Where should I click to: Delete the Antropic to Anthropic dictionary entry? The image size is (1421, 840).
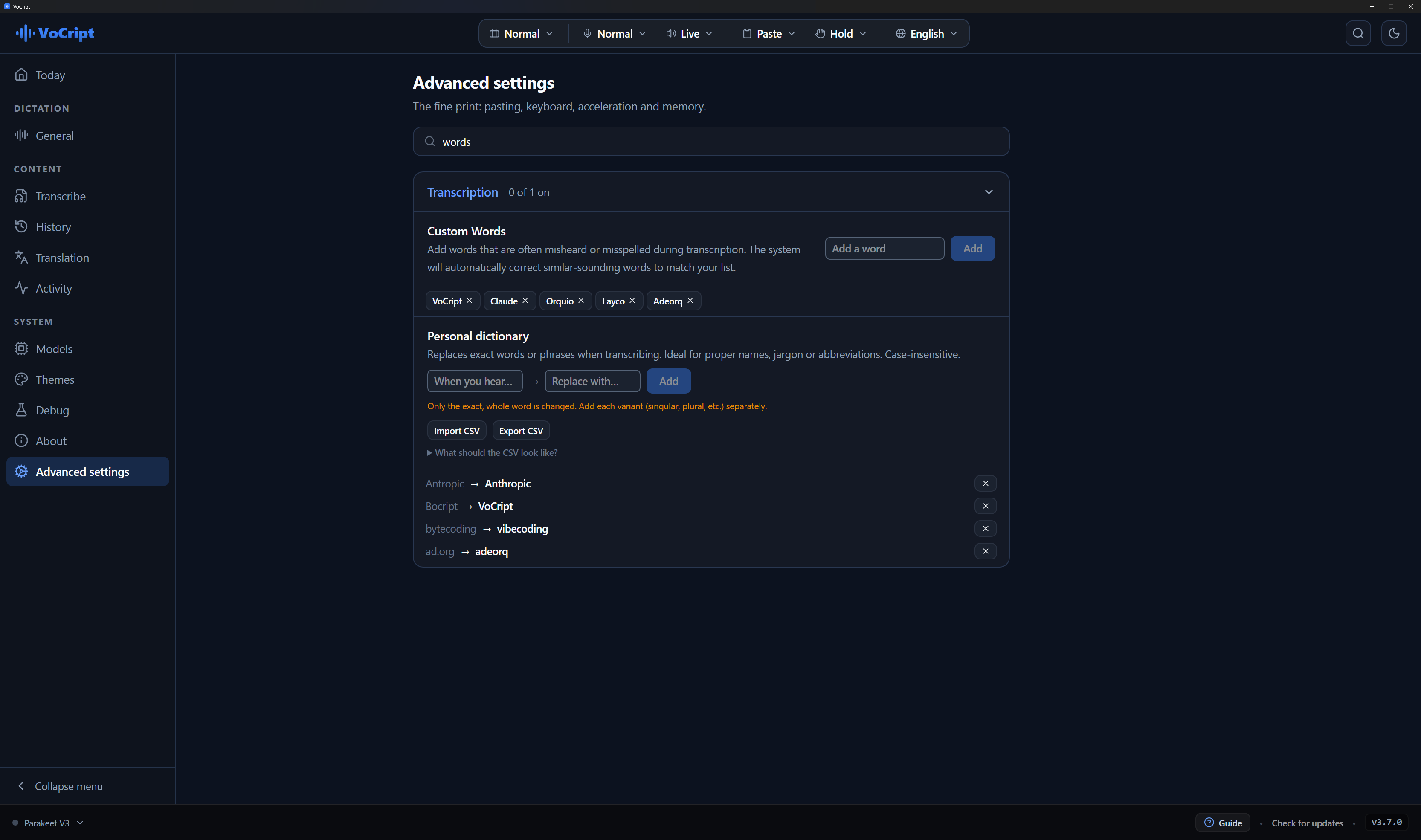(x=985, y=484)
